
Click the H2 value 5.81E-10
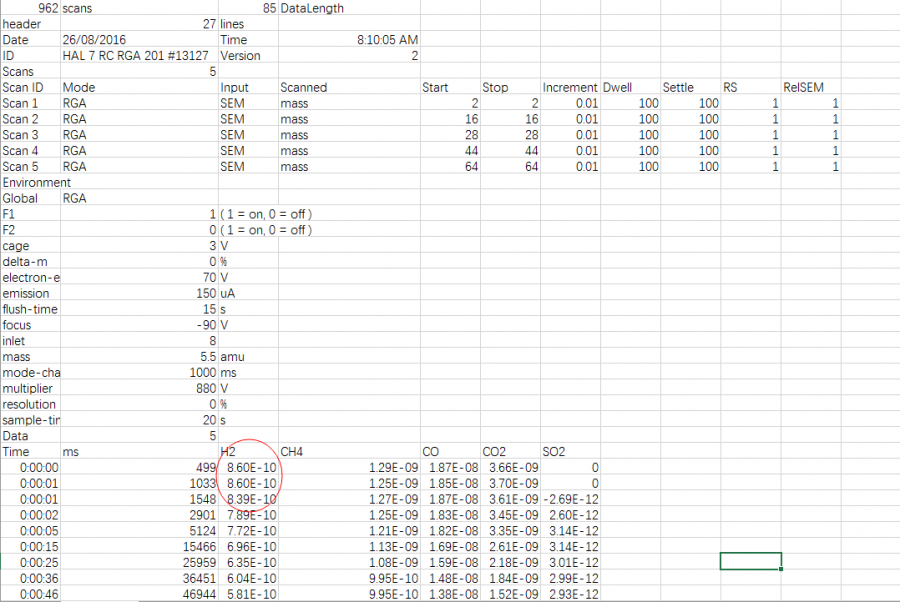click(249, 595)
